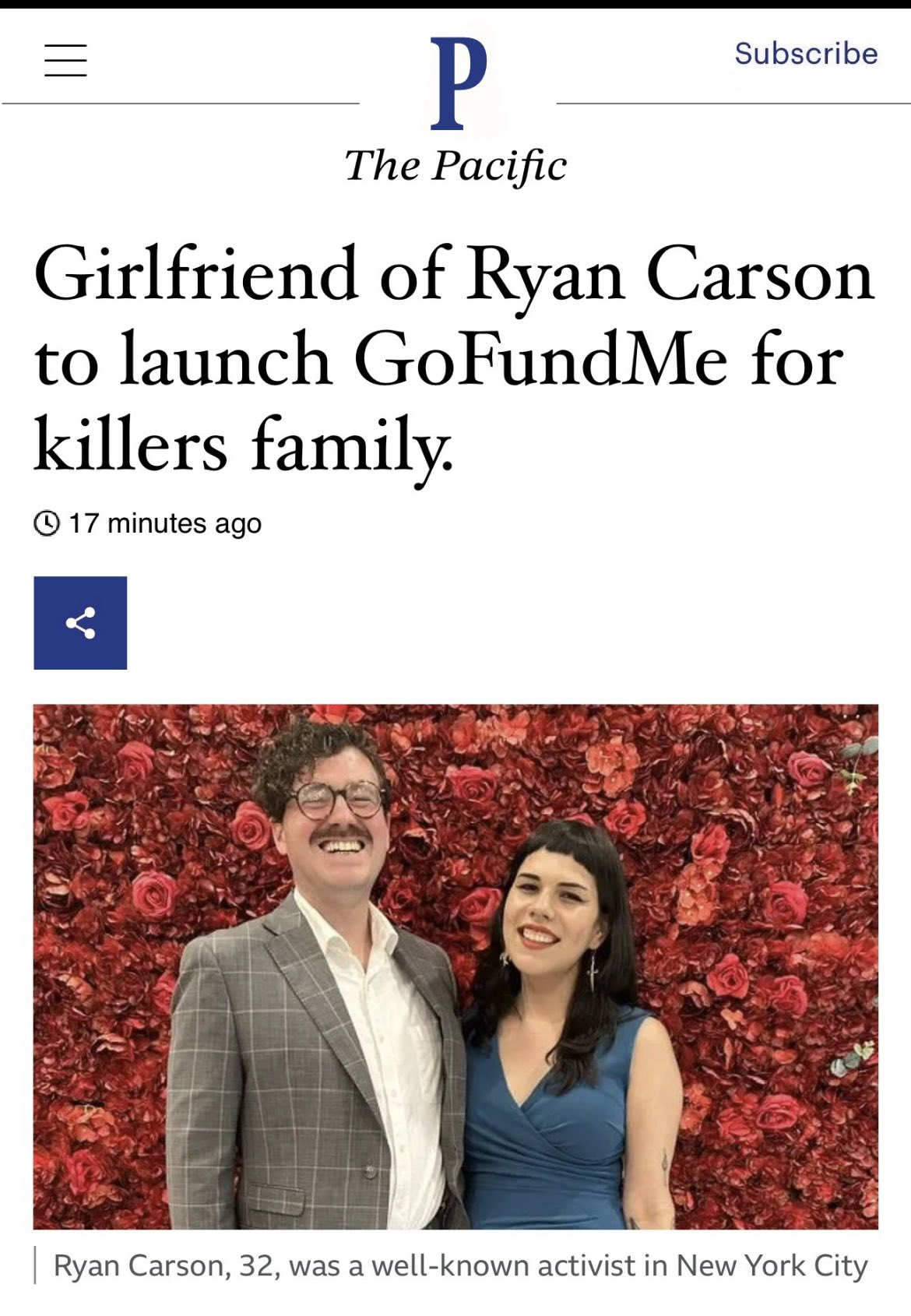Click the vertical bar beside the caption
The height and width of the screenshot is (1316, 911).
36,1265
